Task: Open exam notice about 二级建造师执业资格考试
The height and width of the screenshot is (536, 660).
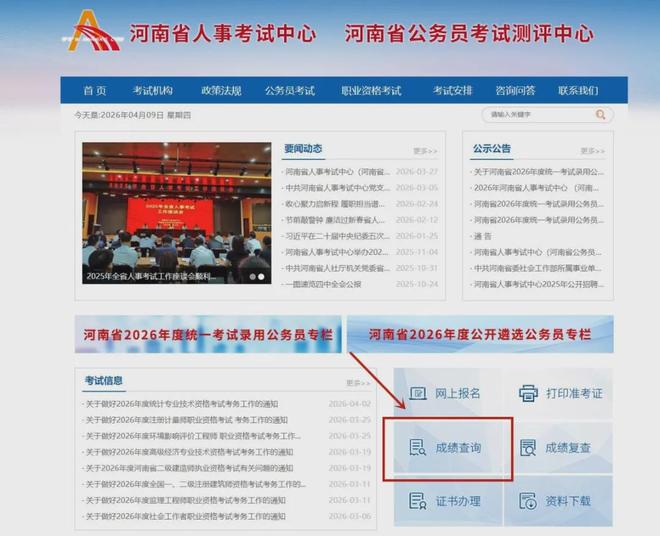Action: pos(189,468)
